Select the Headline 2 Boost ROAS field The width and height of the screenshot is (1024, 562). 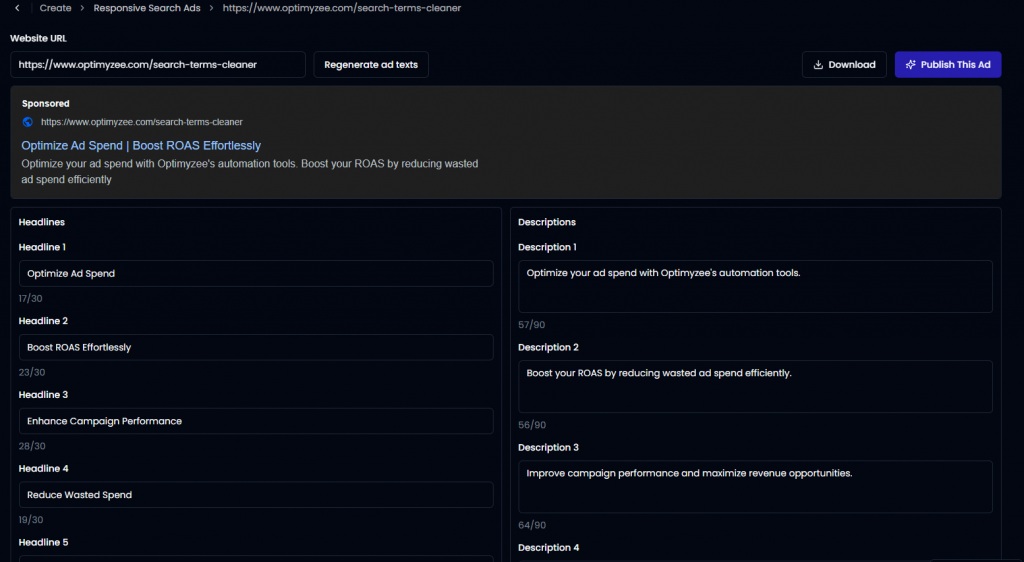(256, 348)
